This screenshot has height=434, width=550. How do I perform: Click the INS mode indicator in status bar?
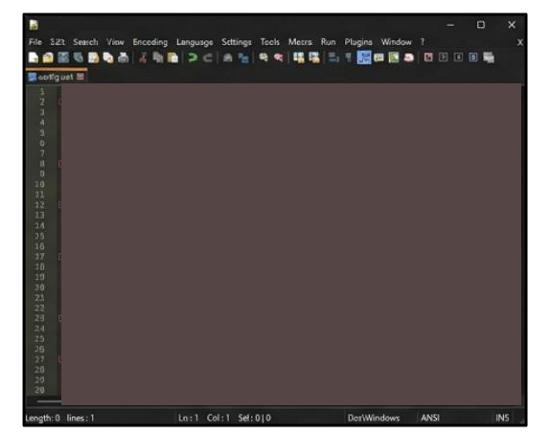click(x=502, y=418)
